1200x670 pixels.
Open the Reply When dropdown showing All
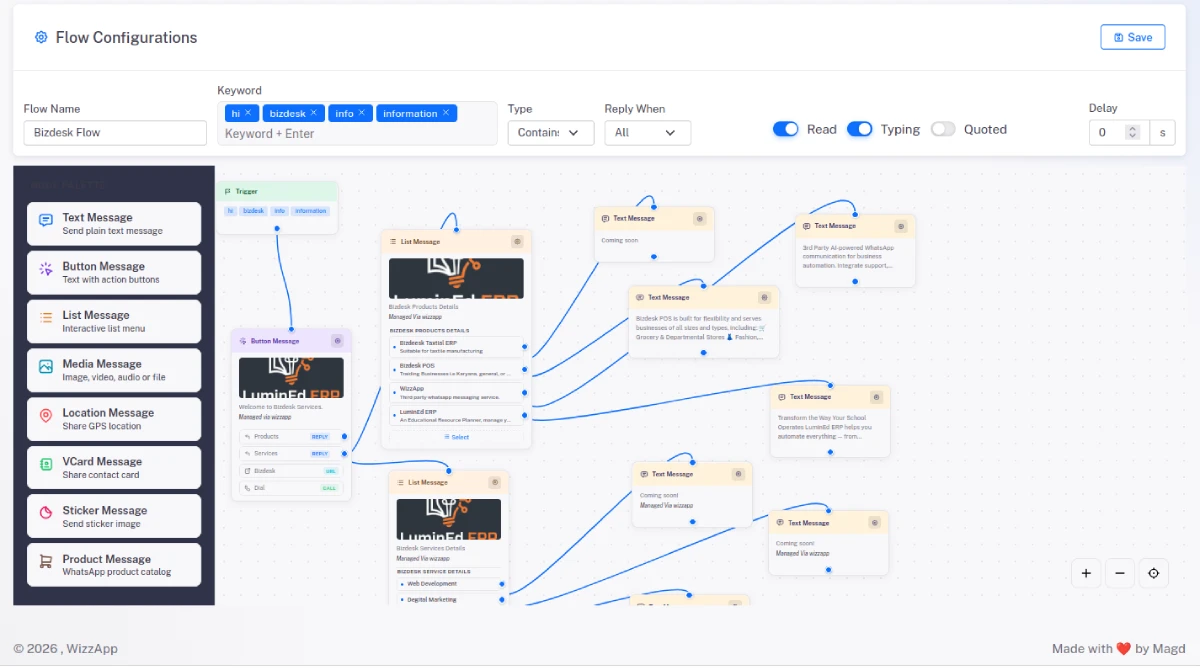coord(648,133)
